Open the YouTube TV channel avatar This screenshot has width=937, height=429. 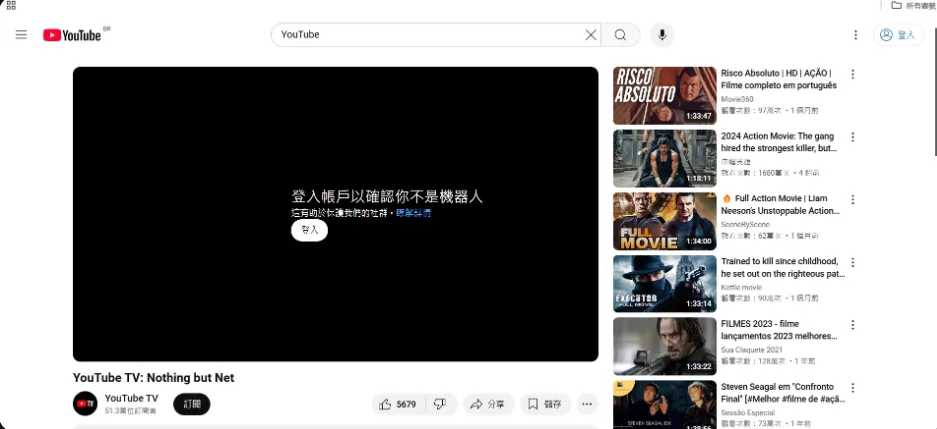(x=85, y=403)
